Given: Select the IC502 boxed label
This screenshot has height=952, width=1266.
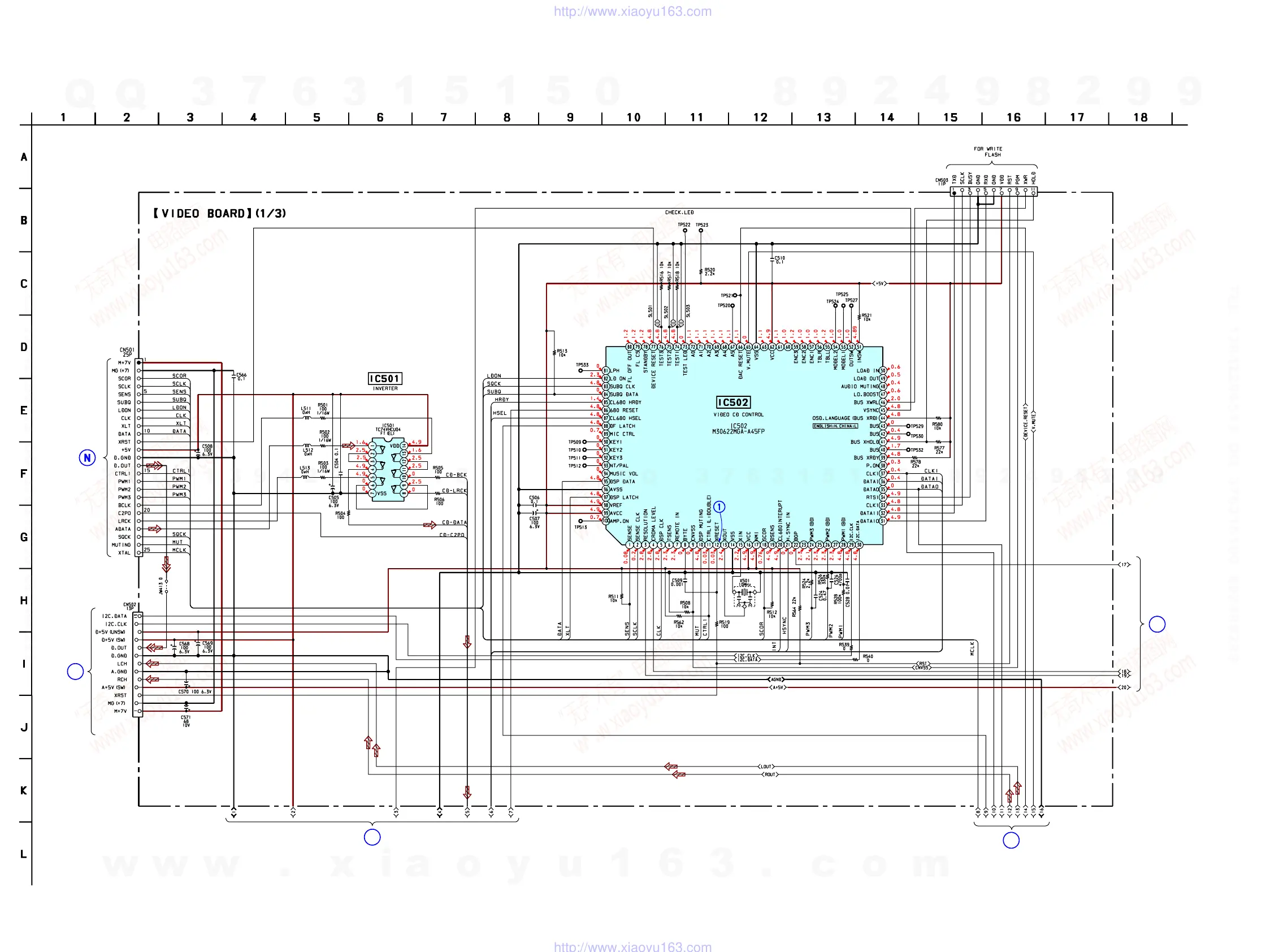Looking at the screenshot, I should (x=733, y=403).
